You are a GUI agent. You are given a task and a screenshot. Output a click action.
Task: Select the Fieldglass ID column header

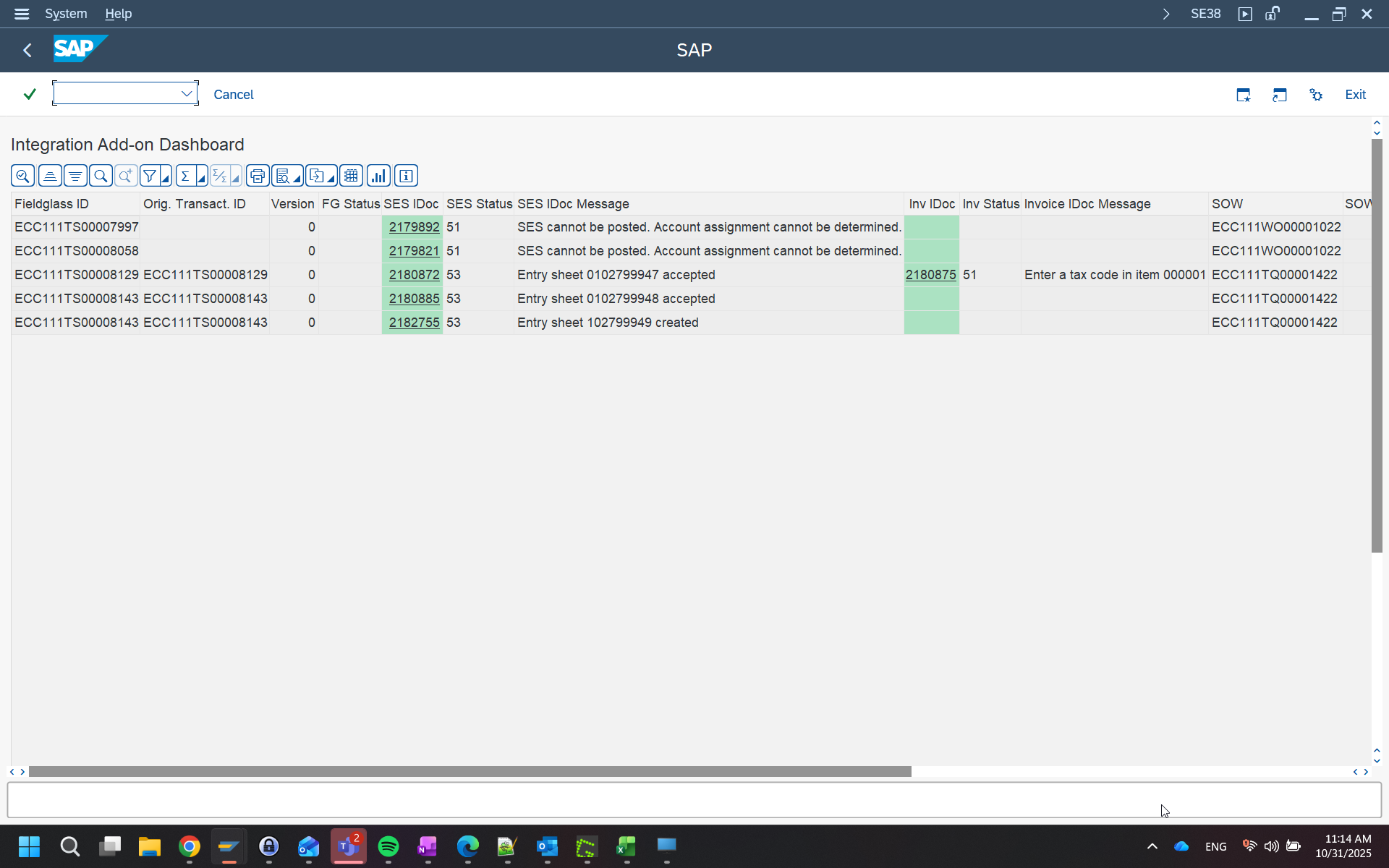75,204
